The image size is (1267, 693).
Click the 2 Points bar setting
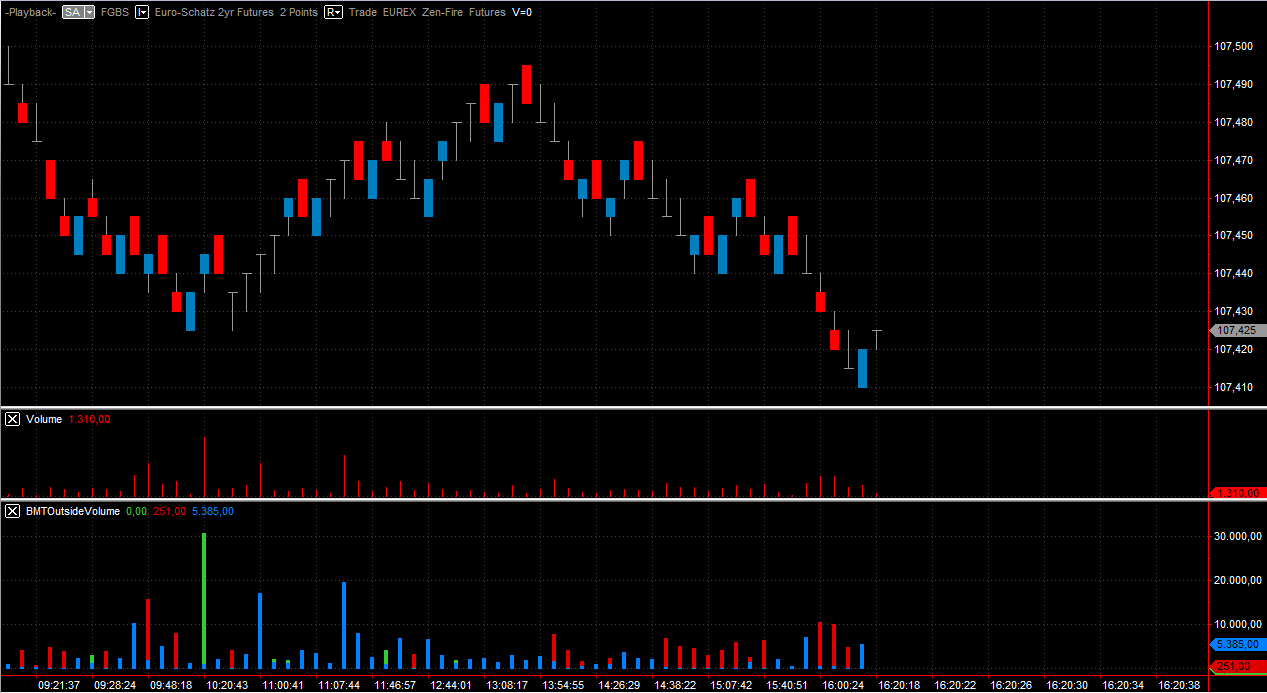click(298, 12)
